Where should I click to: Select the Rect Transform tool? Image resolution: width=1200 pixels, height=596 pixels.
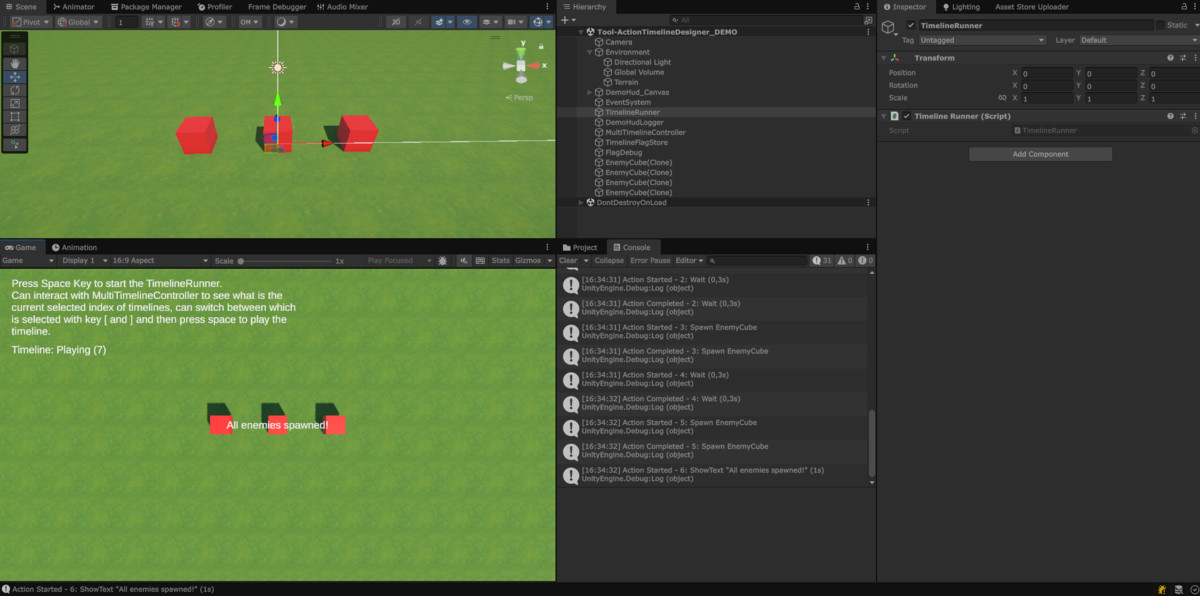[14, 115]
